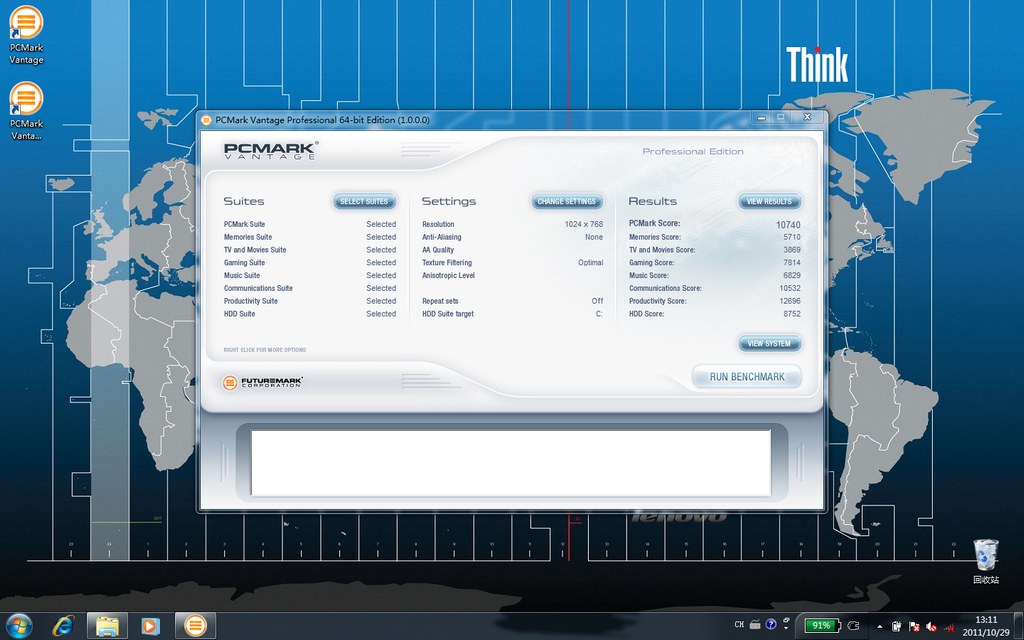Click the 91% battery gauge
The width and height of the screenshot is (1024, 640).
coord(822,625)
